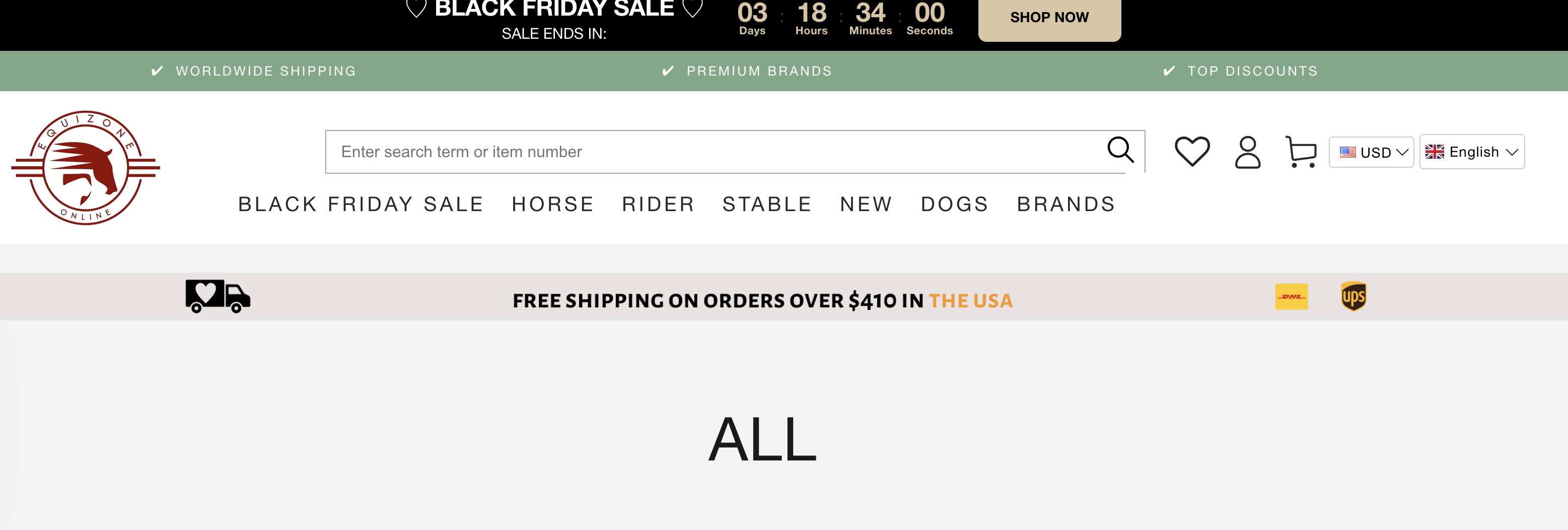Open the Stable menu
The width and height of the screenshot is (1568, 530).
[767, 204]
